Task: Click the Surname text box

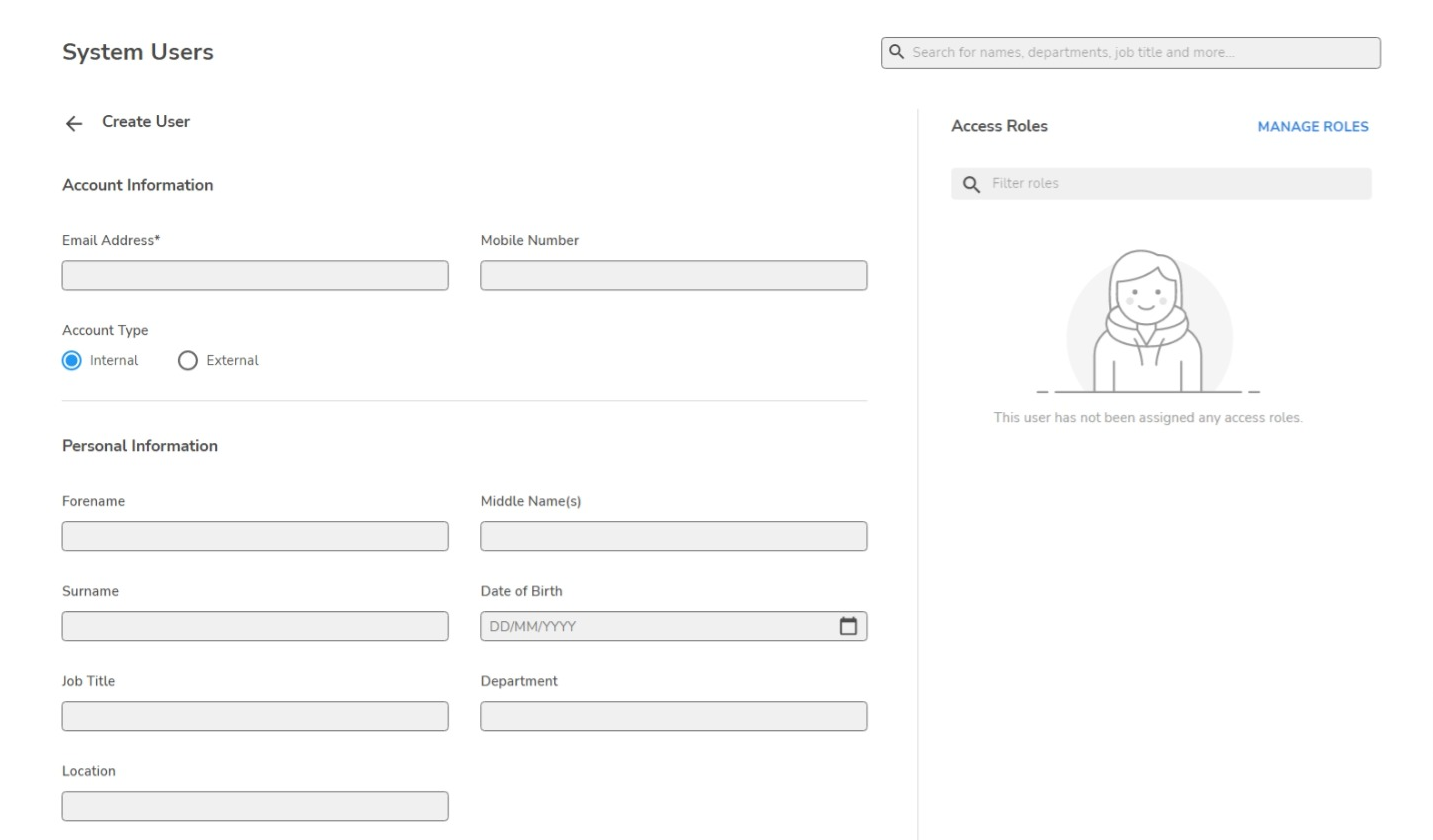Action: click(255, 626)
